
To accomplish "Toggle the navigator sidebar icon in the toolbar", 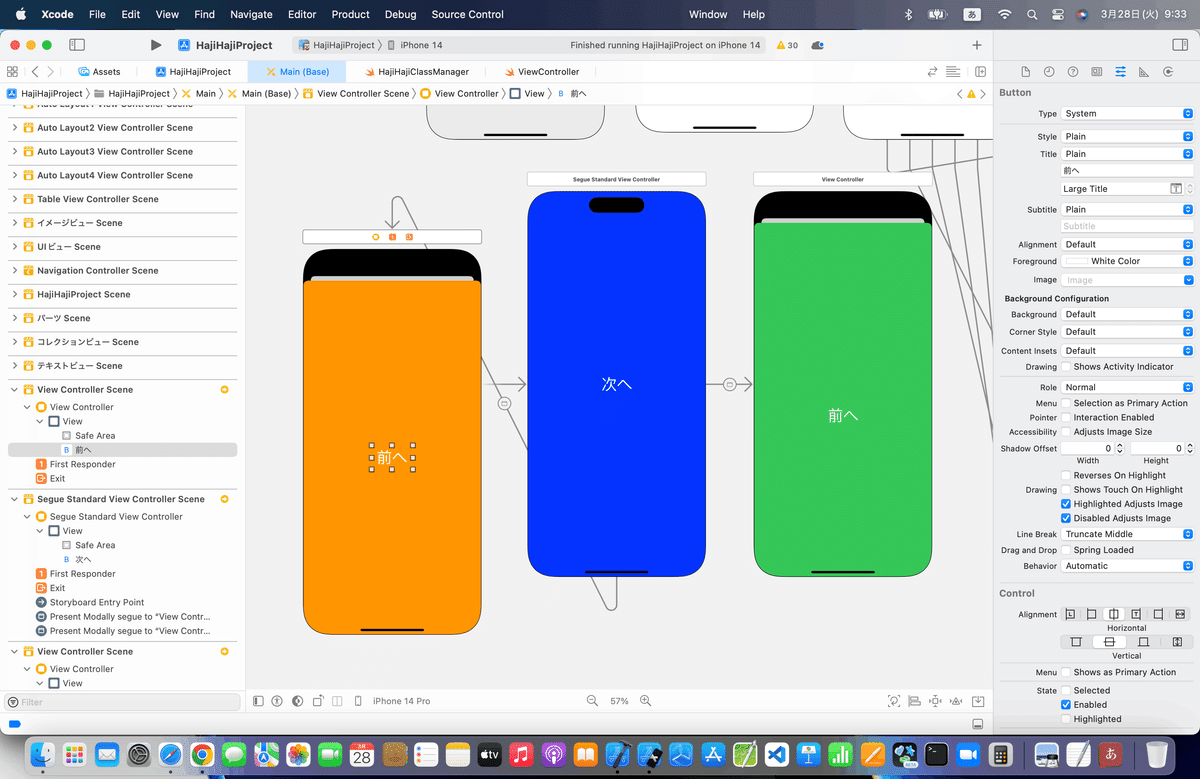I will (x=77, y=45).
